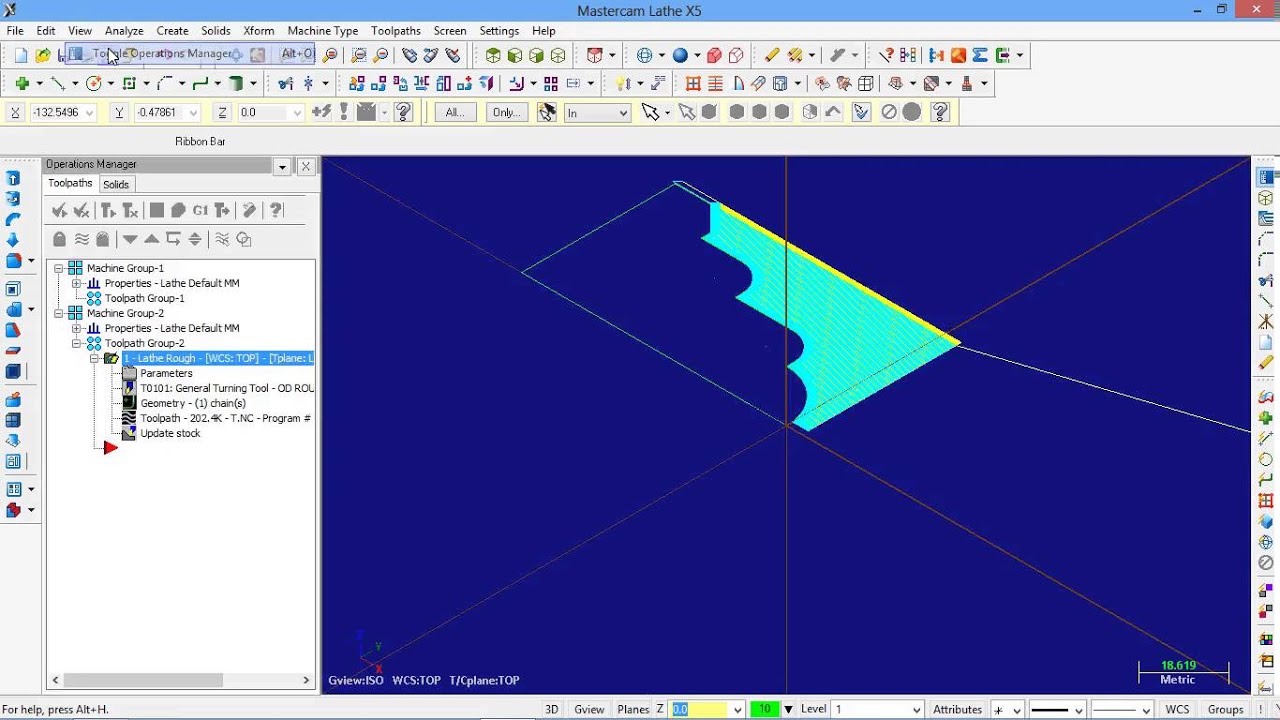Click the create rectangle tool icon
1280x720 pixels.
pyautogui.click(x=130, y=84)
